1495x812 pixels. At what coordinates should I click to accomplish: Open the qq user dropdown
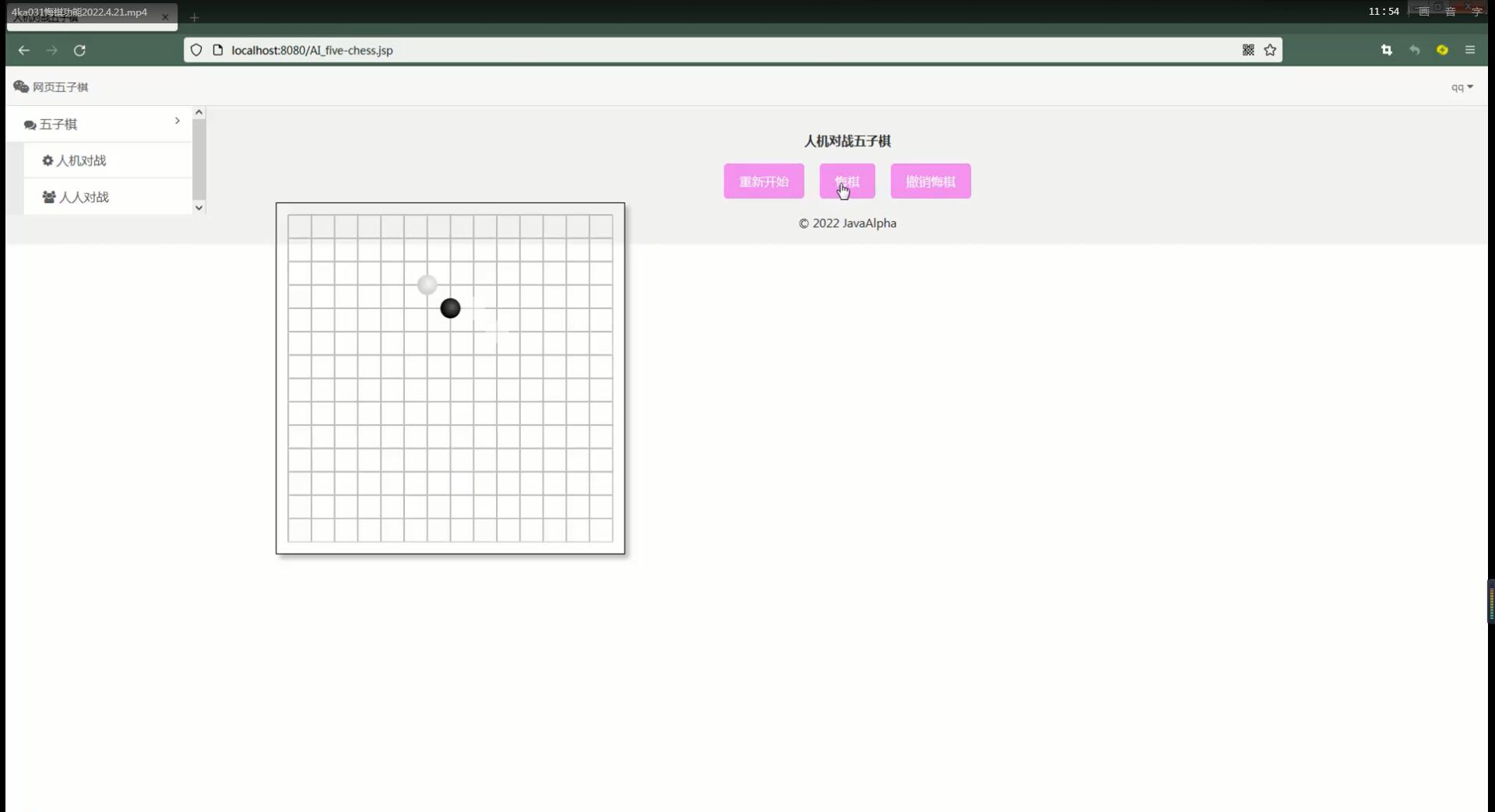point(1462,87)
